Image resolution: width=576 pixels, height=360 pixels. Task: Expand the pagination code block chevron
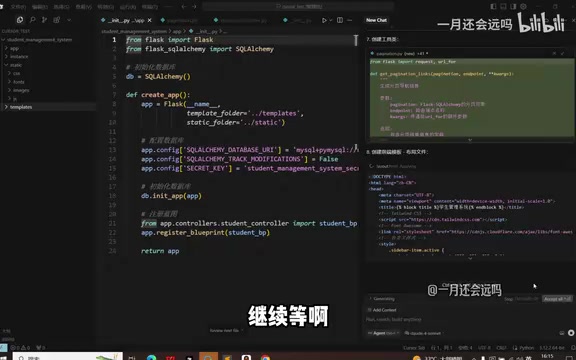click(470, 140)
